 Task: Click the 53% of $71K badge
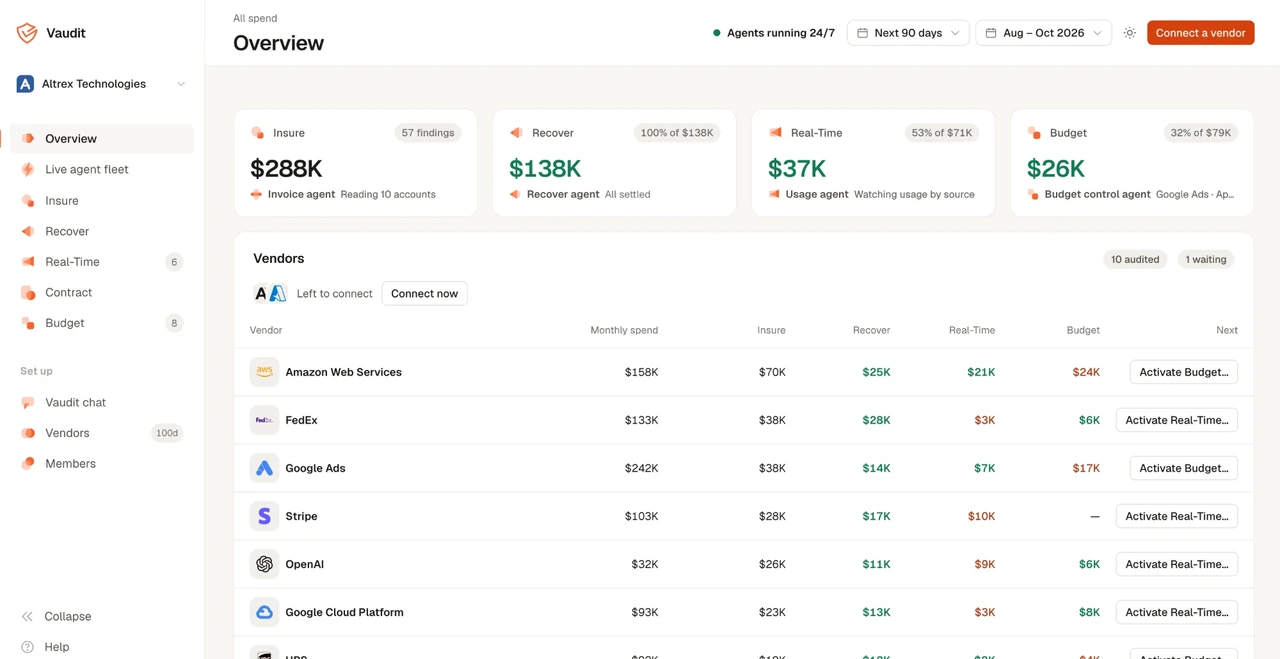point(941,133)
